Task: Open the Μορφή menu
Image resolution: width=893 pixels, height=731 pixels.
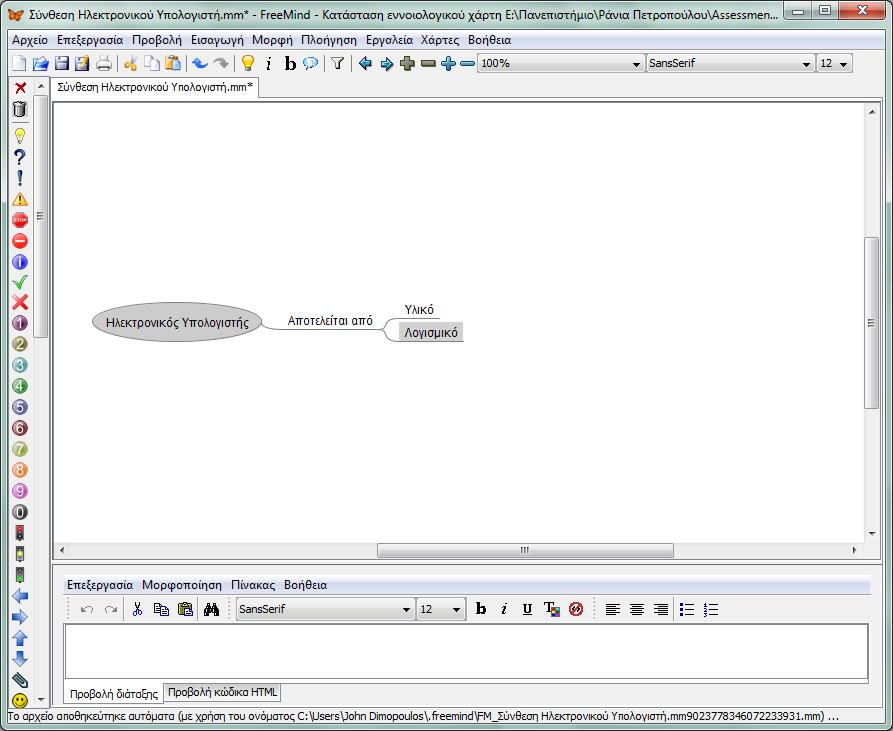Action: [x=272, y=40]
